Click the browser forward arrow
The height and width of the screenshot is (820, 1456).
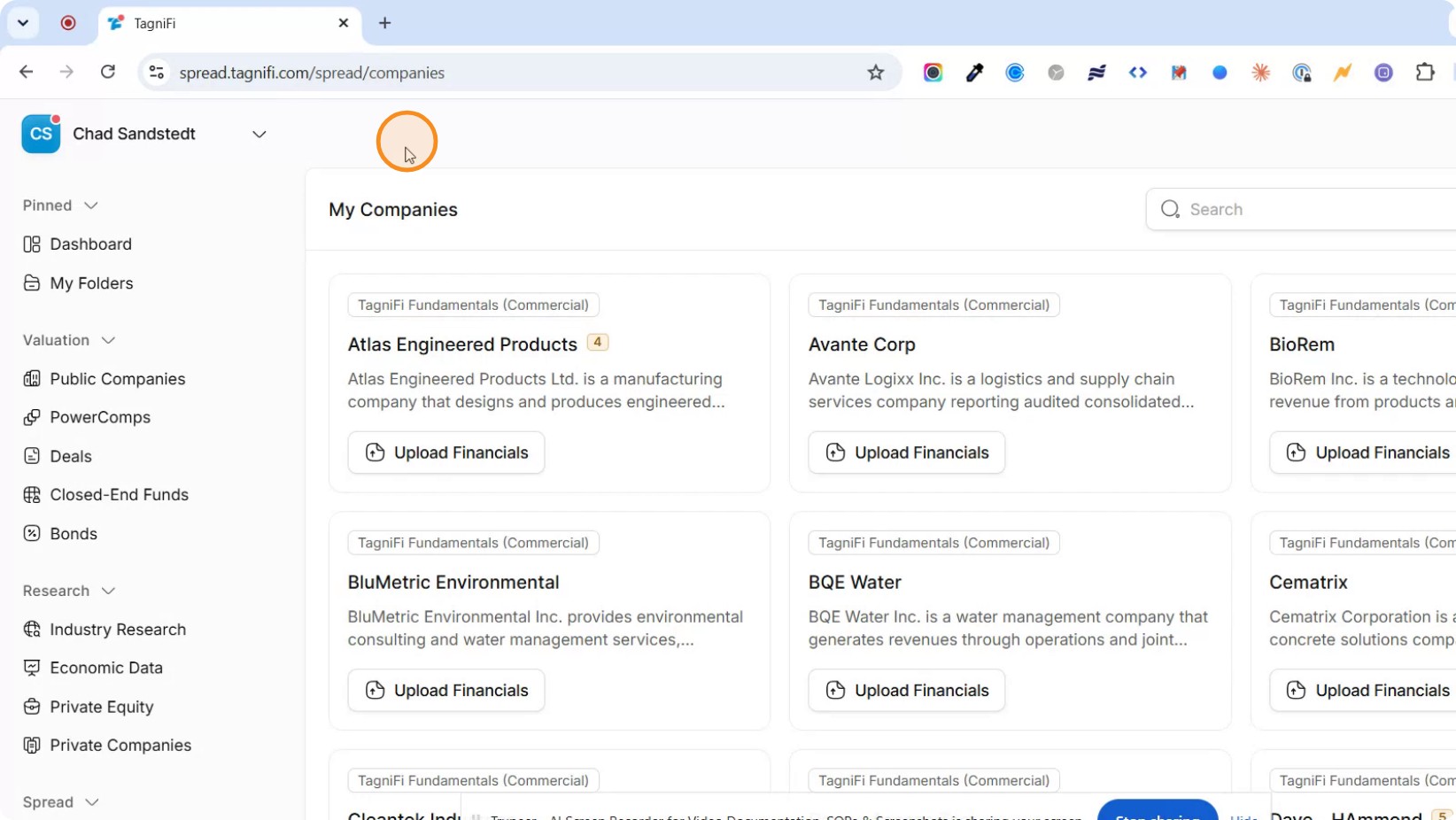click(66, 72)
